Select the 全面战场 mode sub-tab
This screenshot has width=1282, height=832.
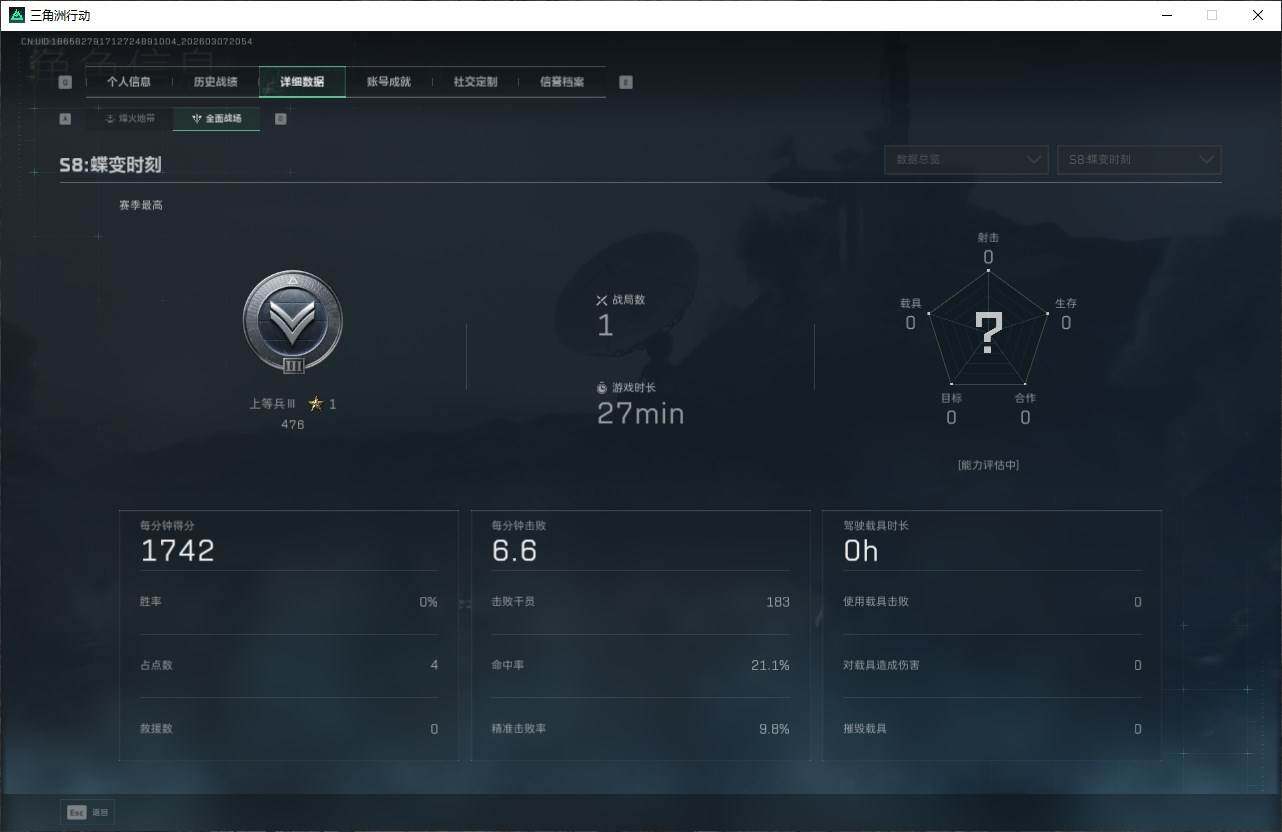216,118
